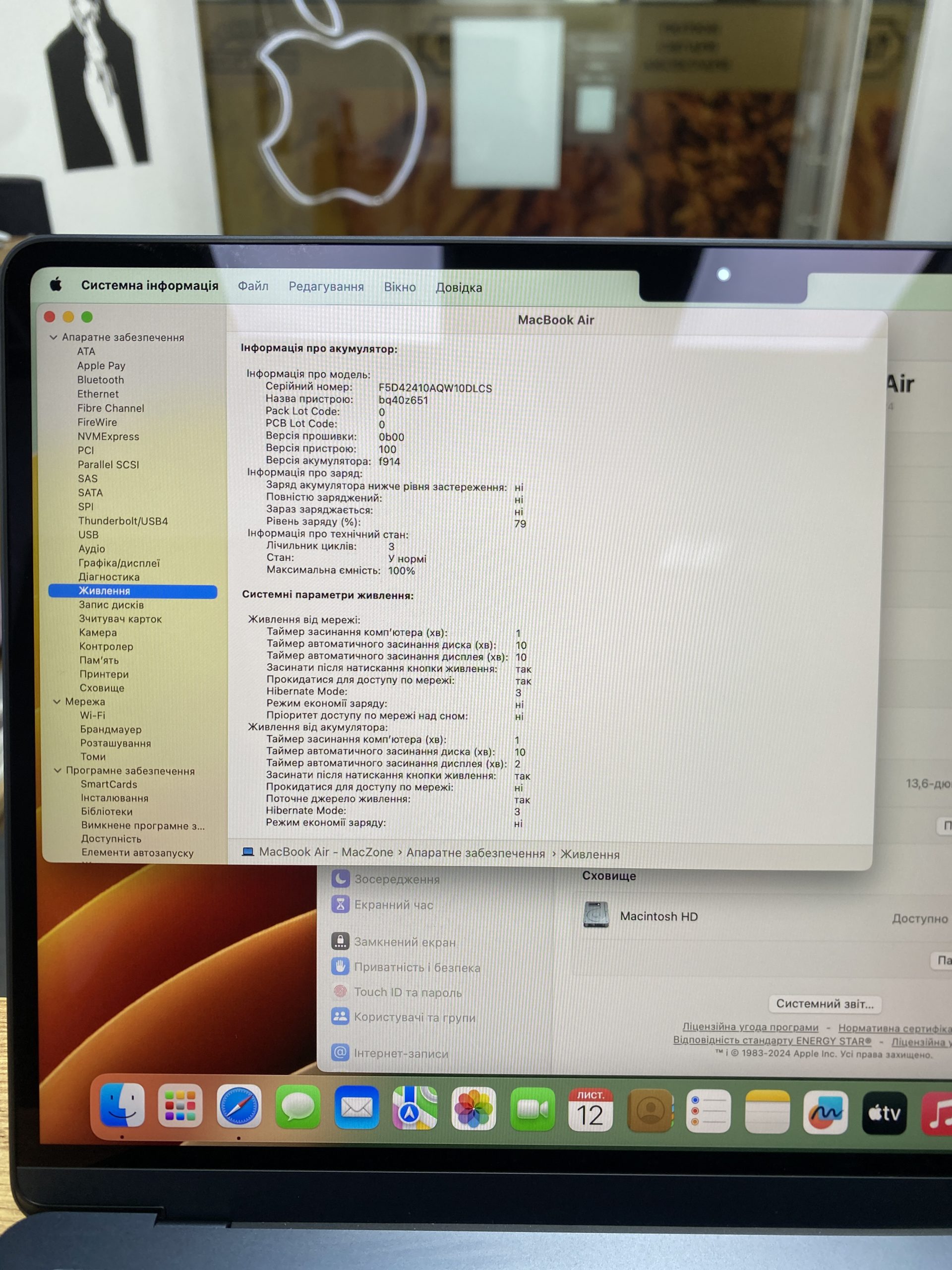Open Maps app in Dock
The width and height of the screenshot is (952, 1270).
415,1108
